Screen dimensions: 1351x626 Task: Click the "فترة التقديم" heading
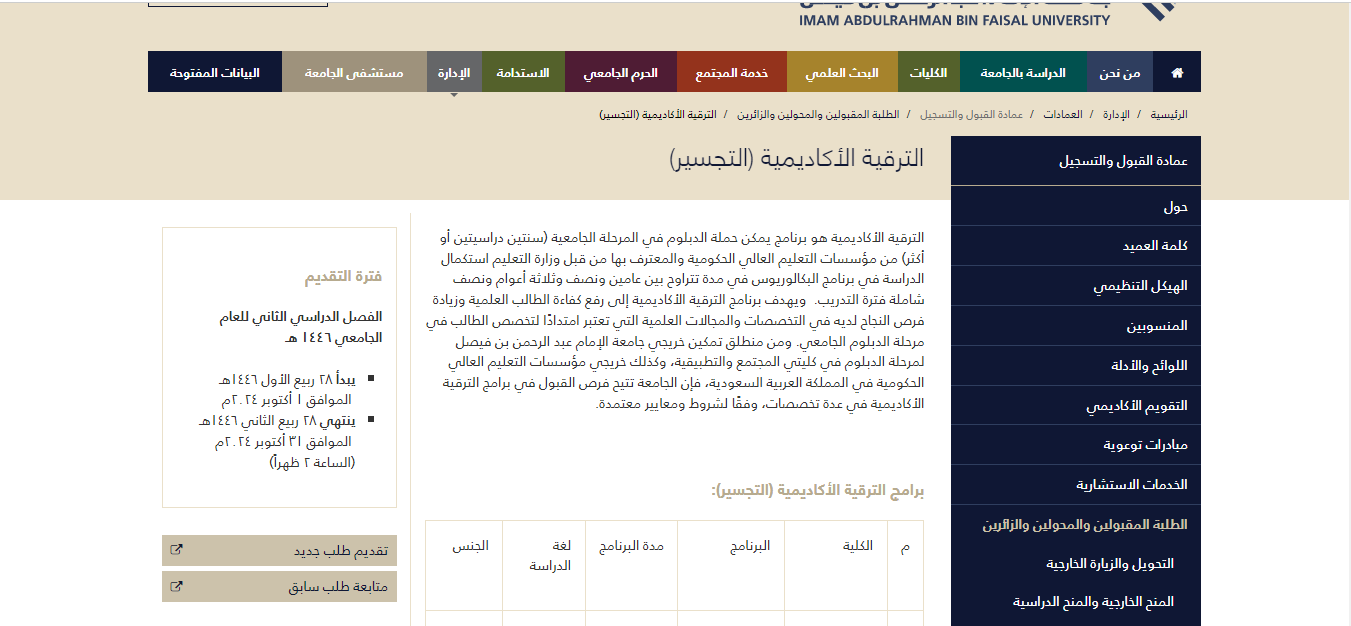click(x=343, y=277)
